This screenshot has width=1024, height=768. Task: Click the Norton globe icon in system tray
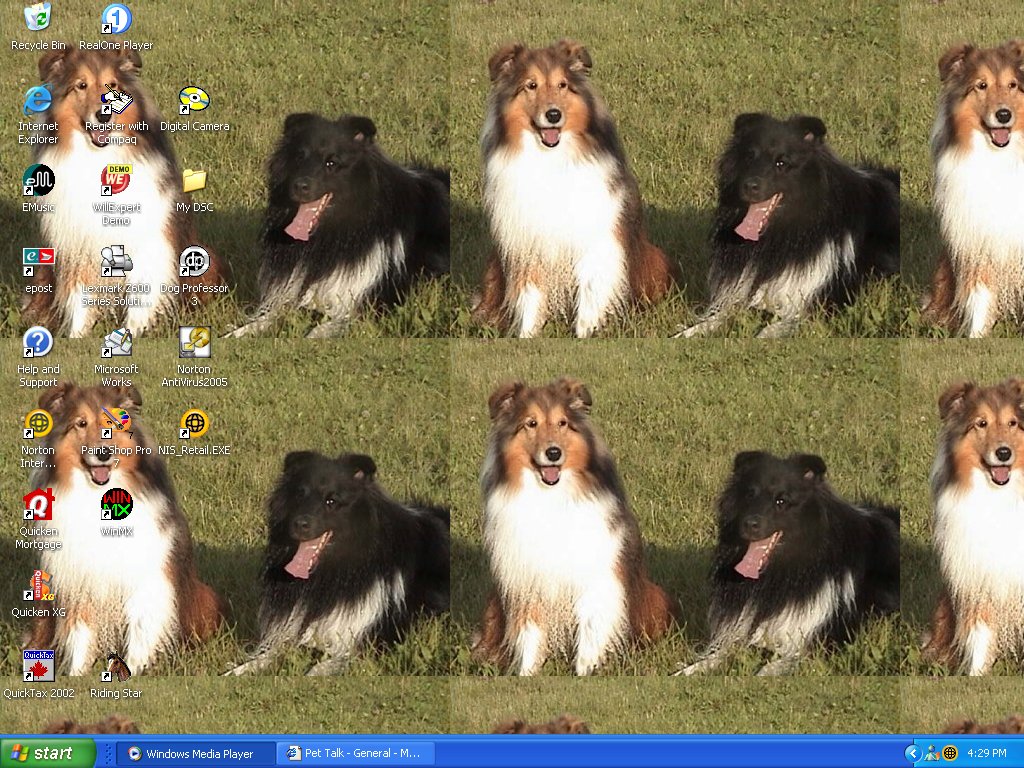(x=950, y=754)
